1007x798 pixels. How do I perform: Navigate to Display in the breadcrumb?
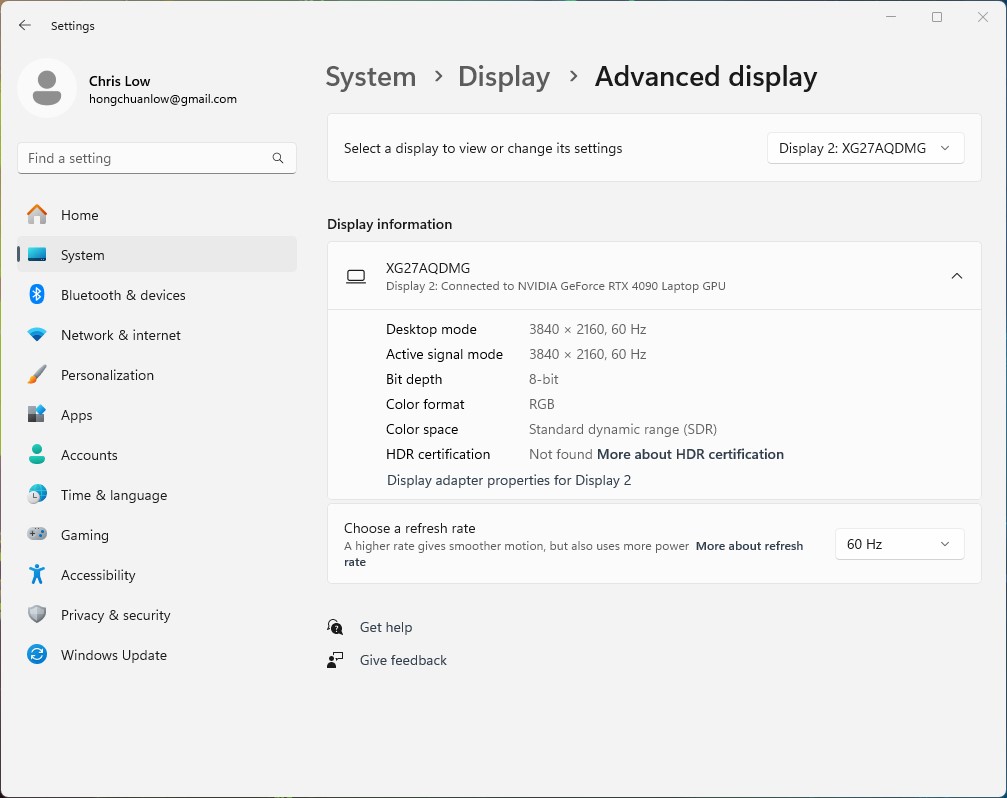(504, 77)
